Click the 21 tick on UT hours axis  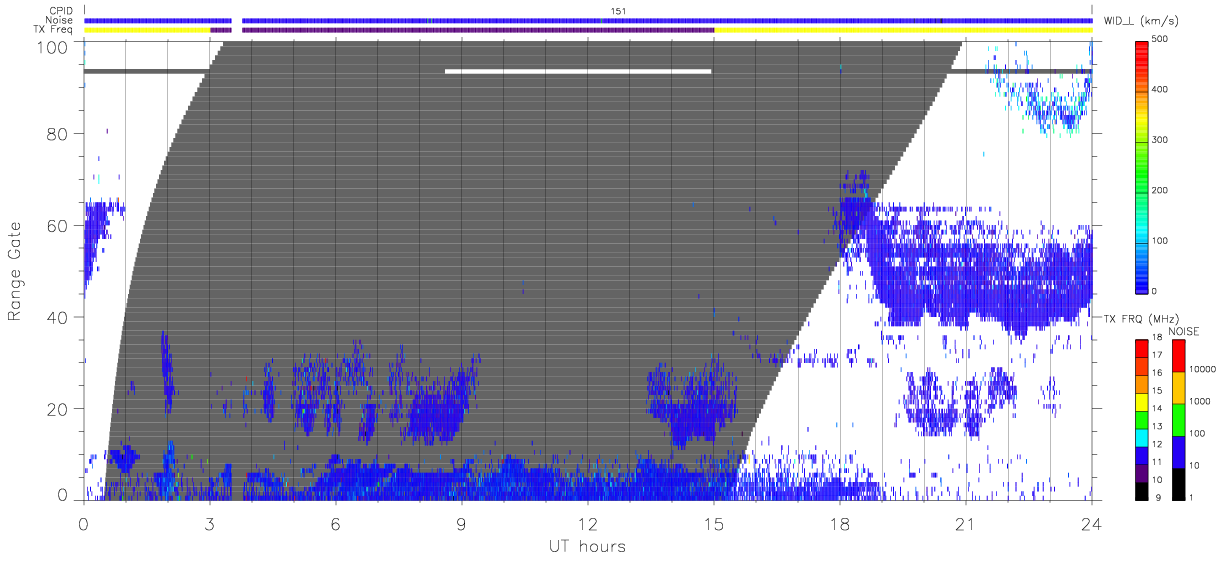(966, 524)
